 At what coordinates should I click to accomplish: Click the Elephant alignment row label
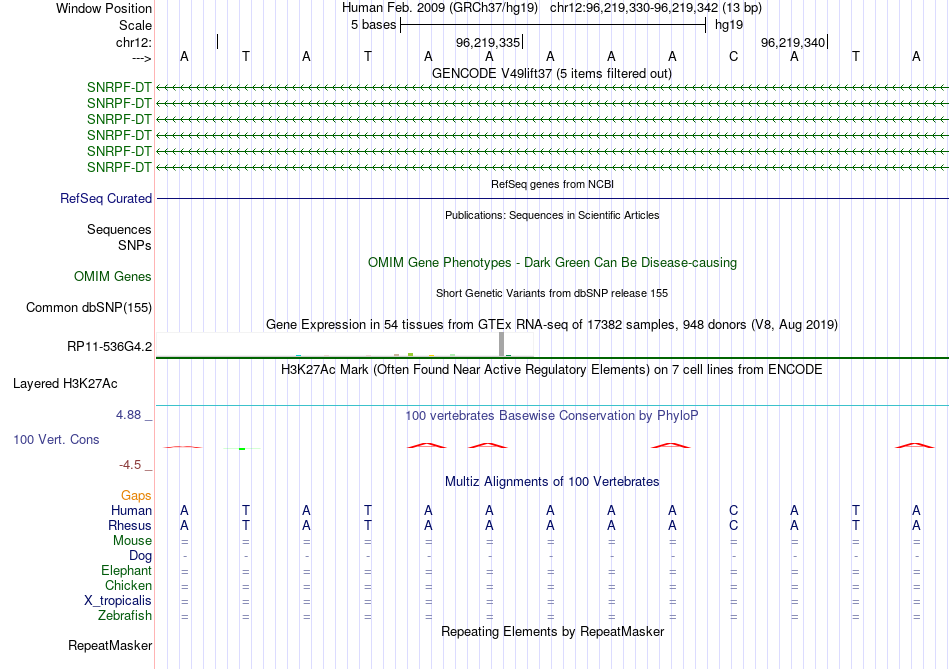pyautogui.click(x=126, y=571)
